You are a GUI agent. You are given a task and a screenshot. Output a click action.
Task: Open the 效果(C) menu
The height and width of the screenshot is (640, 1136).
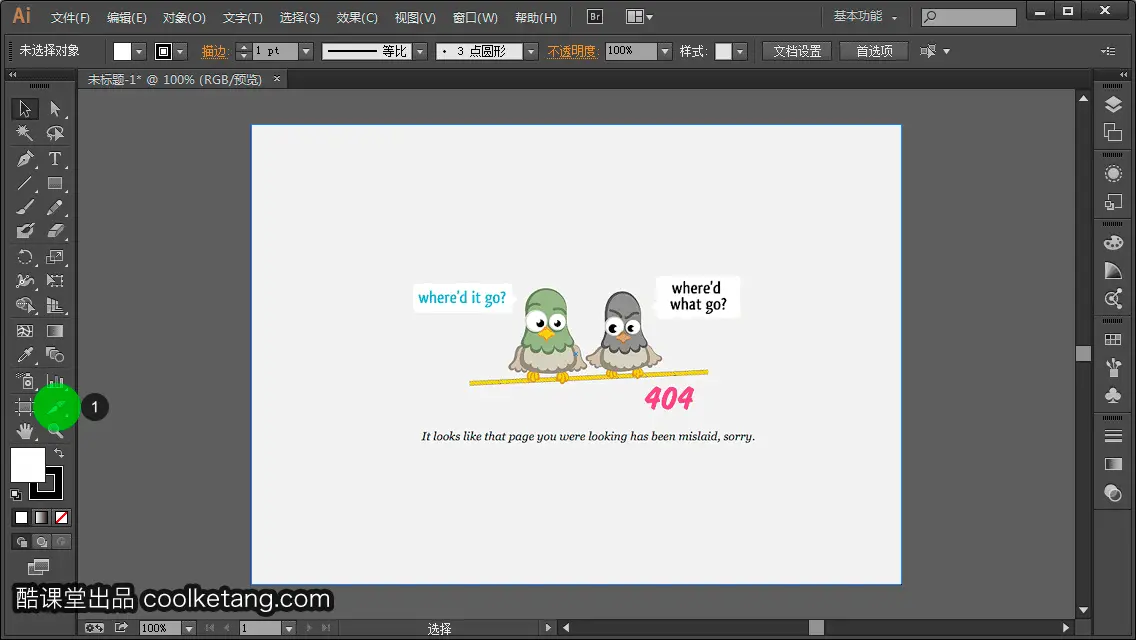[x=357, y=17]
